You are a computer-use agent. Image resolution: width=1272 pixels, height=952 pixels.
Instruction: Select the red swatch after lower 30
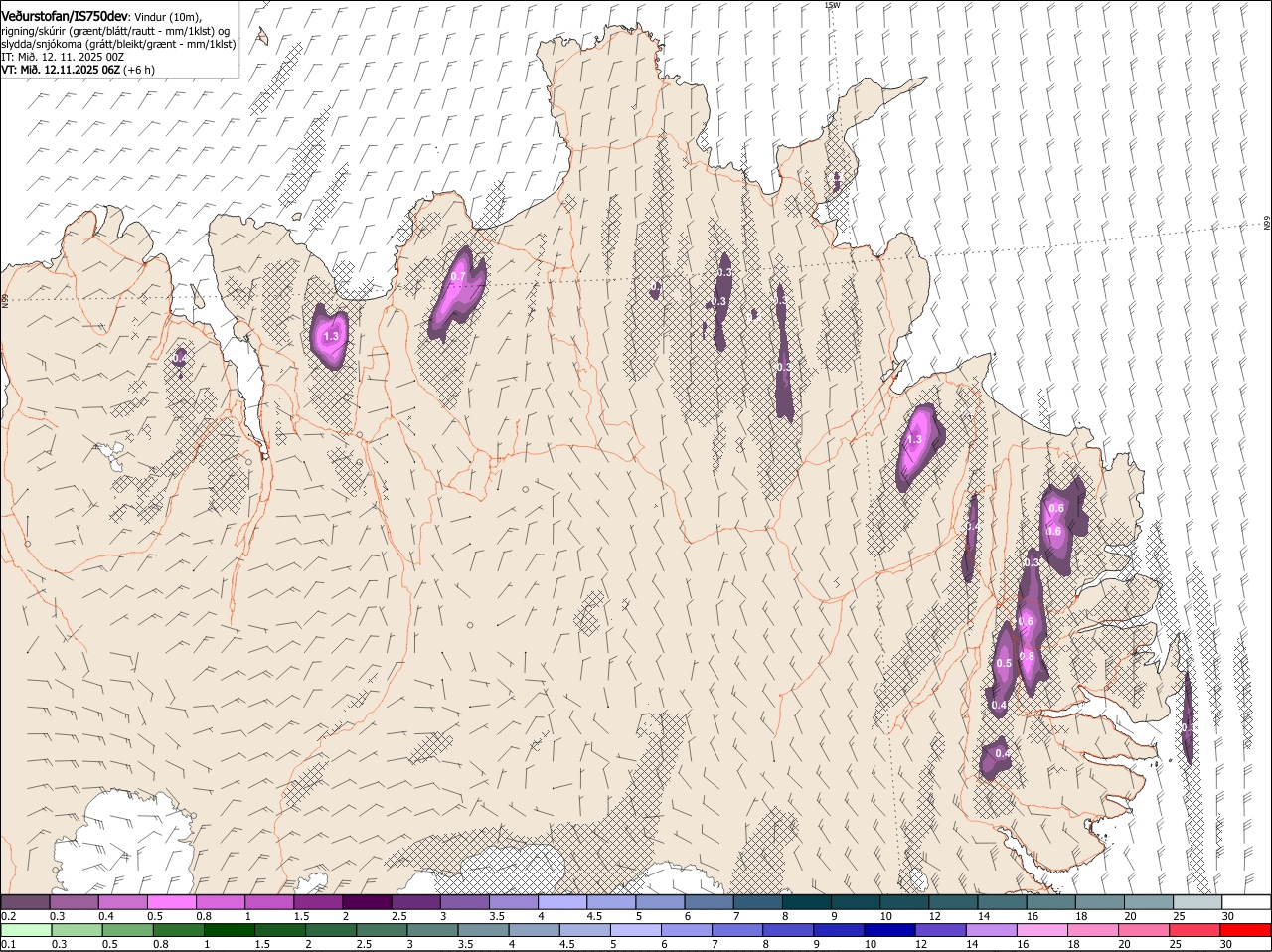click(x=1245, y=930)
